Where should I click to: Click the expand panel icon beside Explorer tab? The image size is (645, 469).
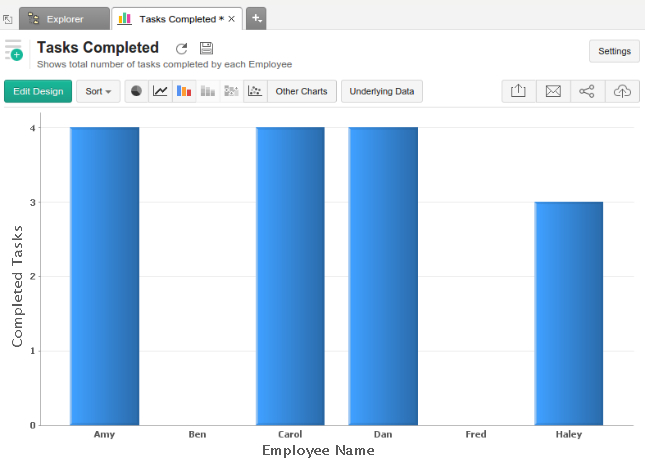coord(7,19)
